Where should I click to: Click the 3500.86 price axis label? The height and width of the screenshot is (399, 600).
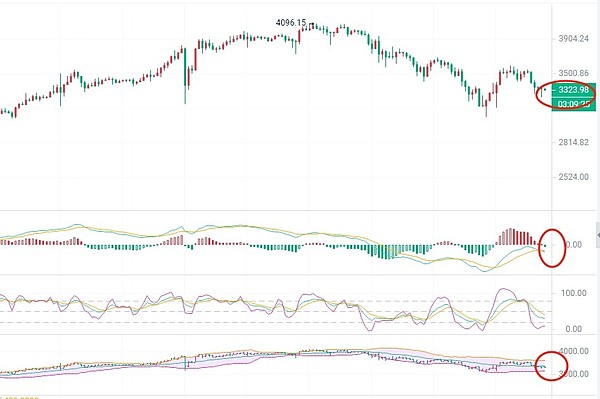tap(574, 73)
